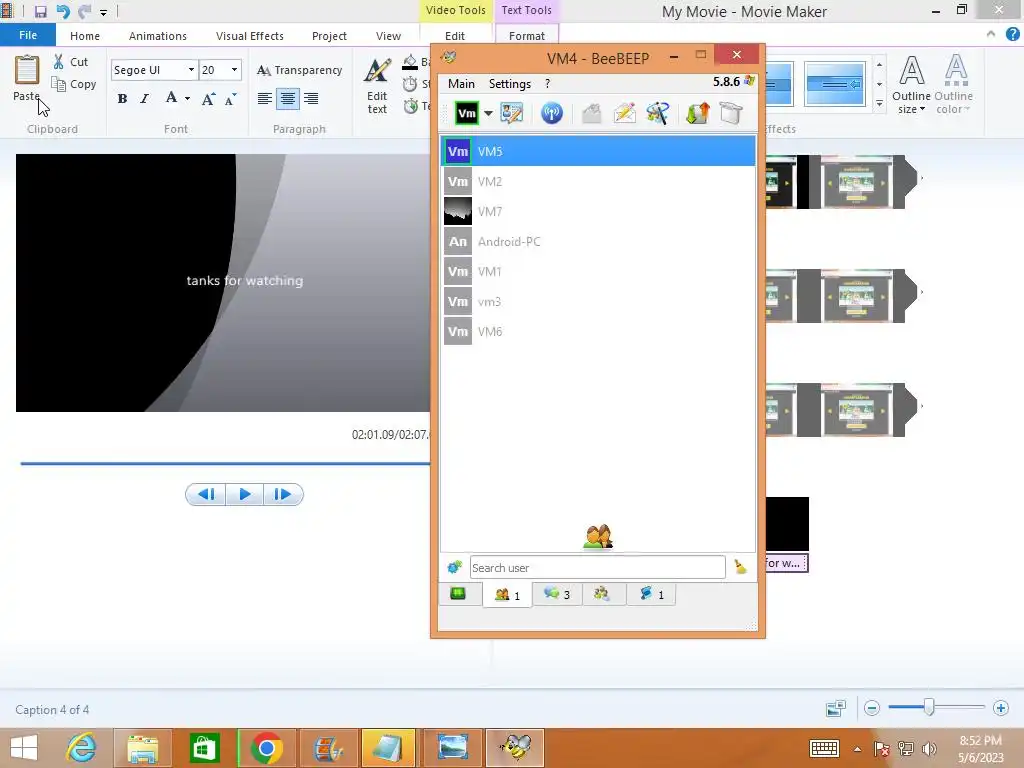Open the View ribbon tab
The height and width of the screenshot is (768, 1024).
(x=388, y=36)
